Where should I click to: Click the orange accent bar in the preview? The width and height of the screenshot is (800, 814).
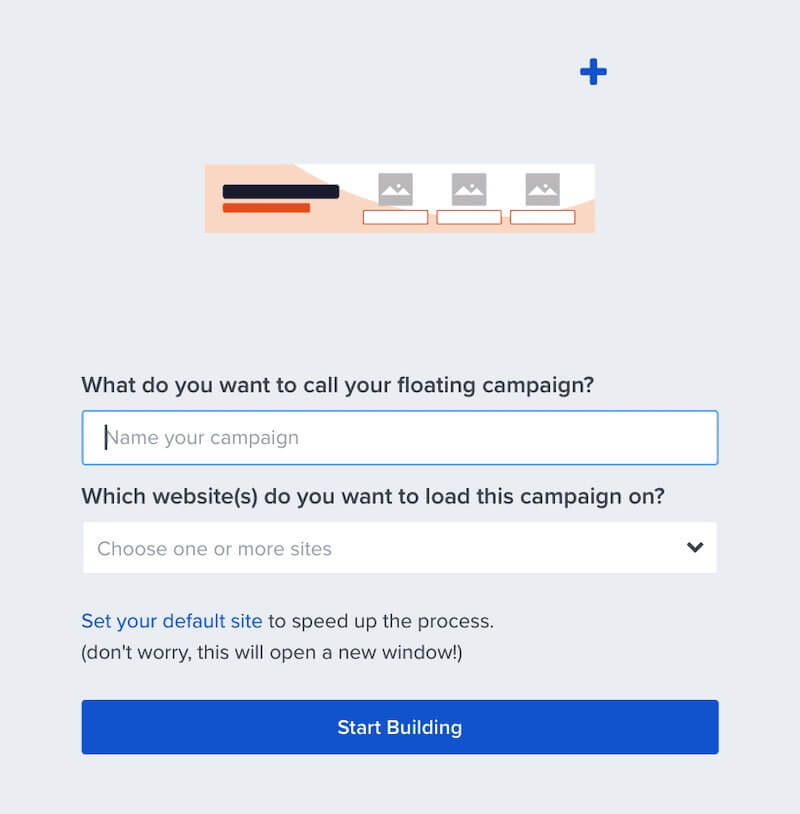point(265,209)
